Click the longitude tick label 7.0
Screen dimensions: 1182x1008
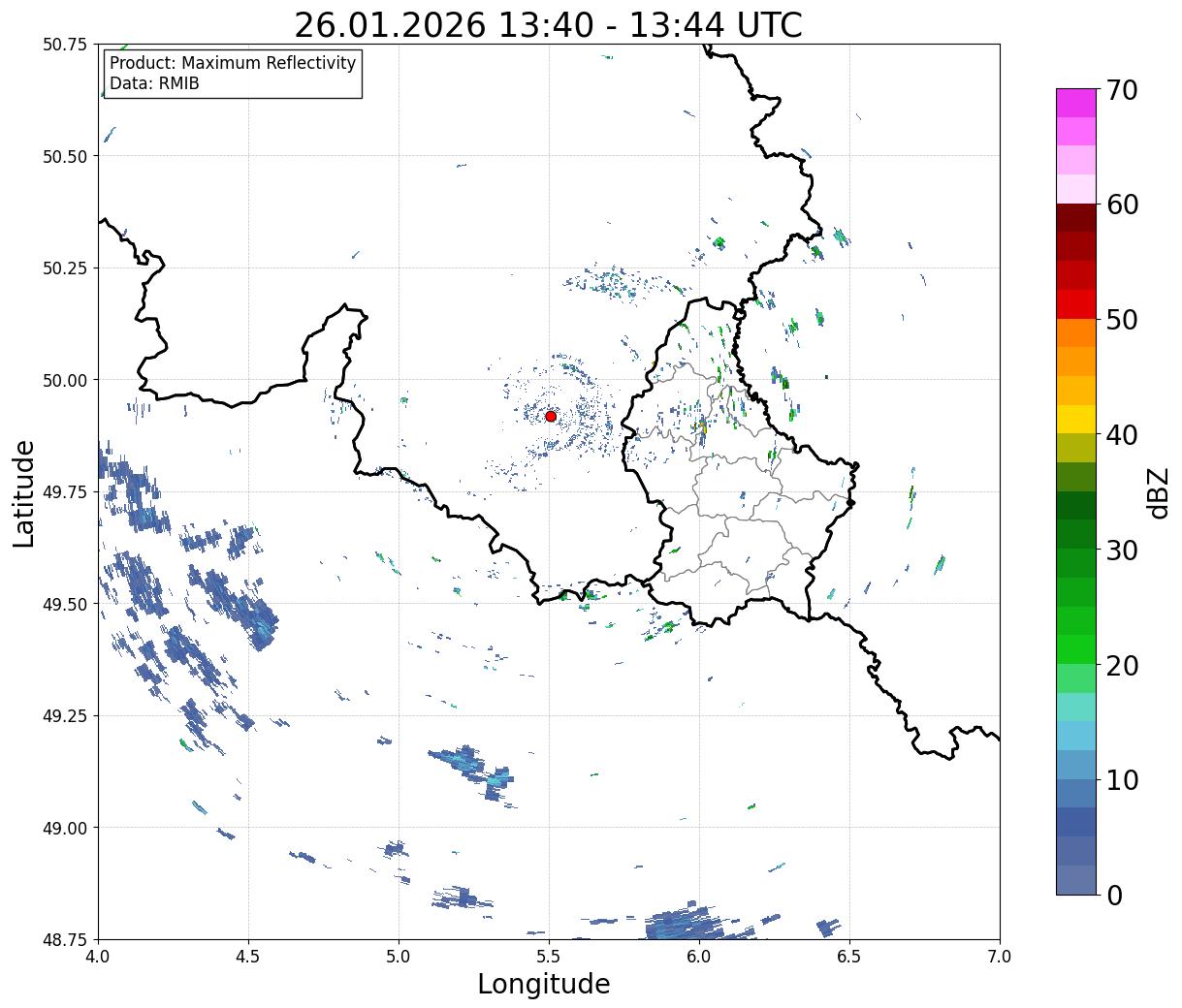pos(1000,957)
